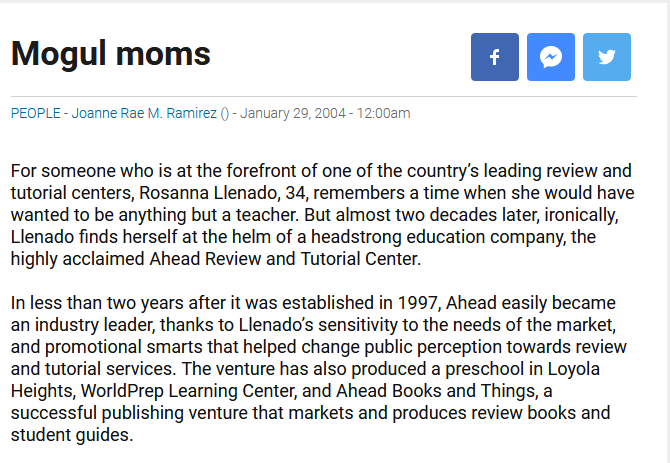Tweet the article using Twitter icon

pos(607,57)
